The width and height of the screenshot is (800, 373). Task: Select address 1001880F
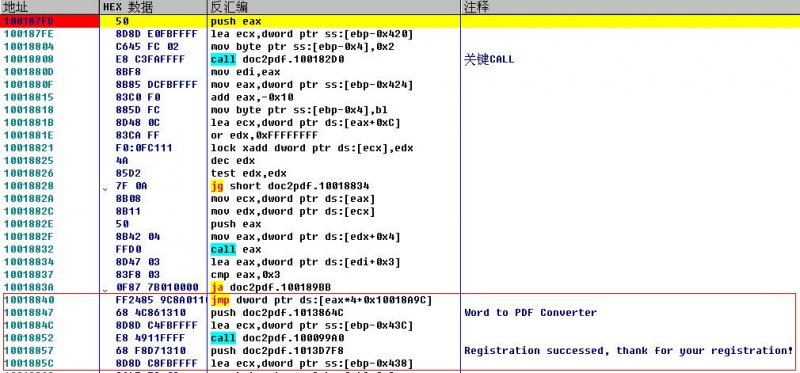[29, 85]
